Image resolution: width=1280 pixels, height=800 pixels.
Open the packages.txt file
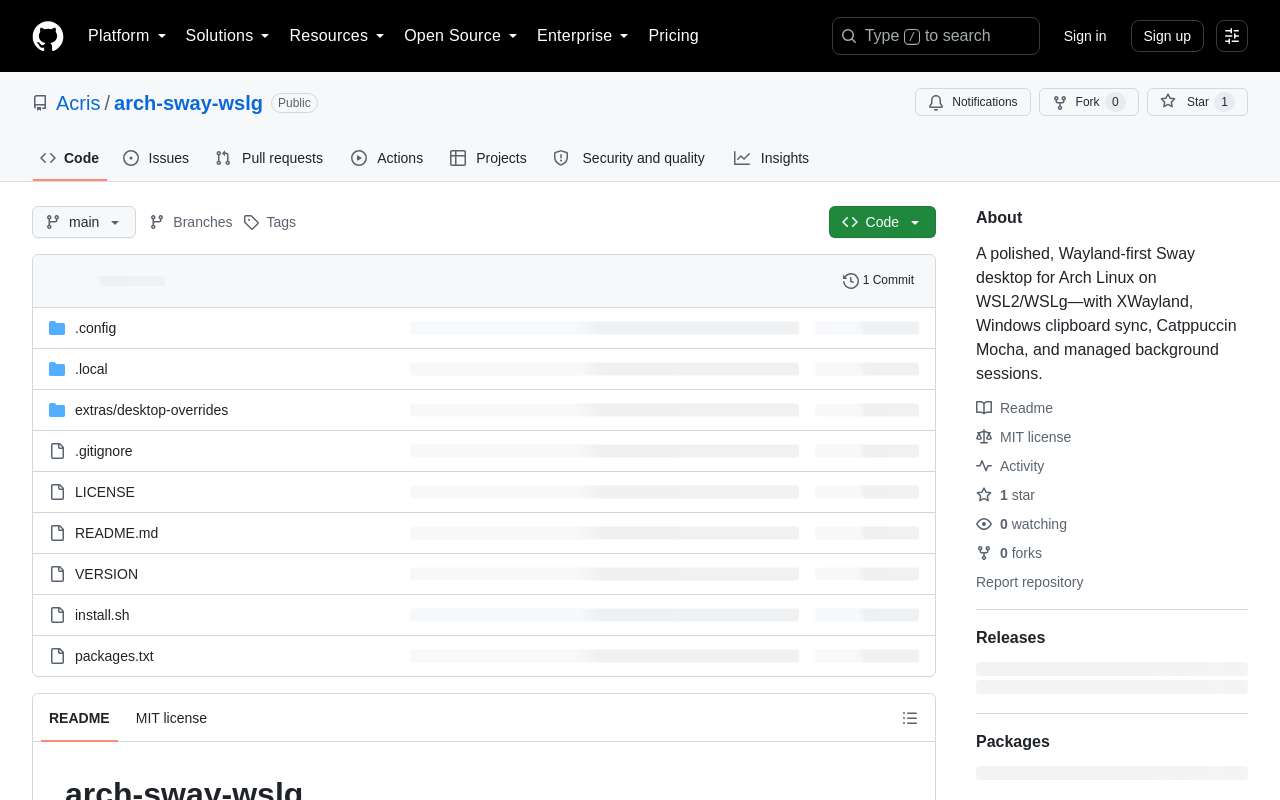[114, 656]
